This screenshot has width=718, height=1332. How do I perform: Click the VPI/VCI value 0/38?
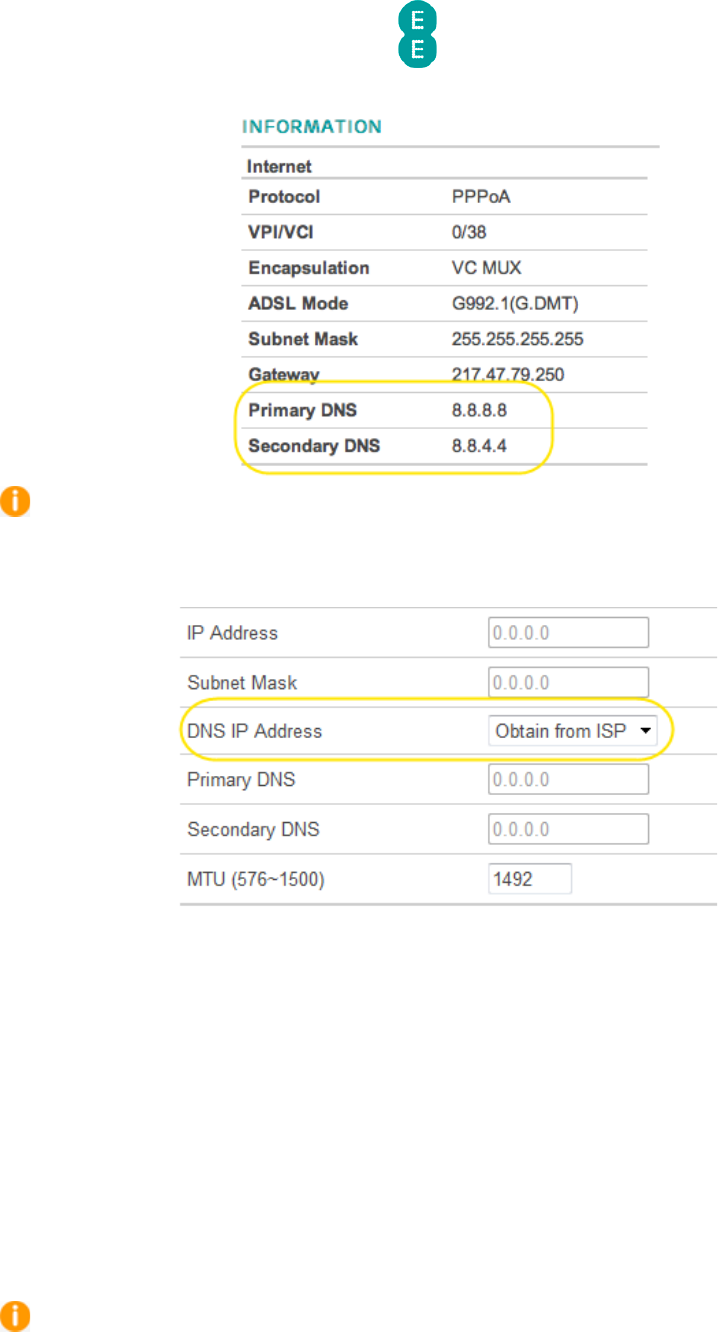pos(468,232)
